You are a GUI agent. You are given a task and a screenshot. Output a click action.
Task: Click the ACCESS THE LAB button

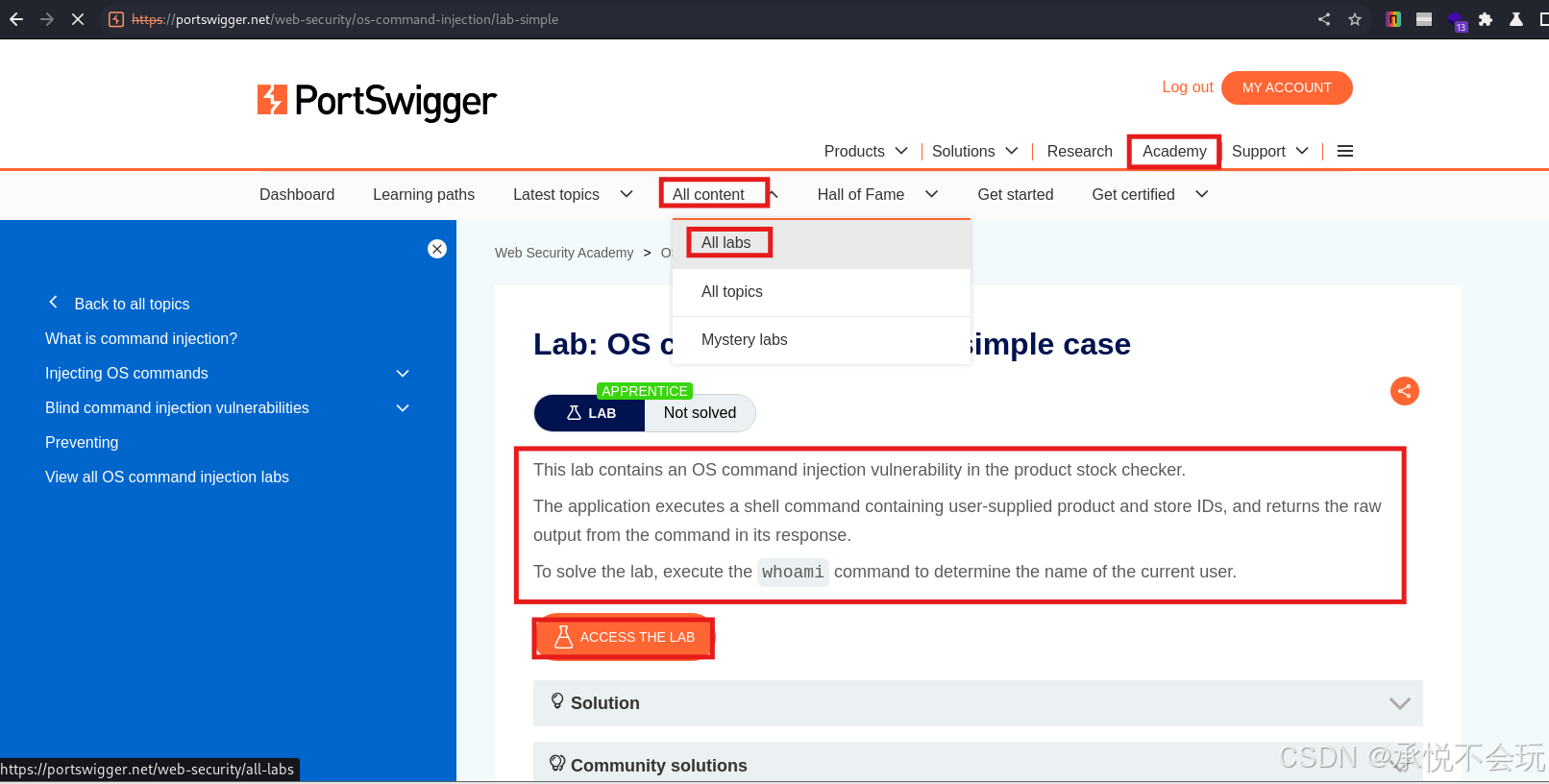coord(624,637)
